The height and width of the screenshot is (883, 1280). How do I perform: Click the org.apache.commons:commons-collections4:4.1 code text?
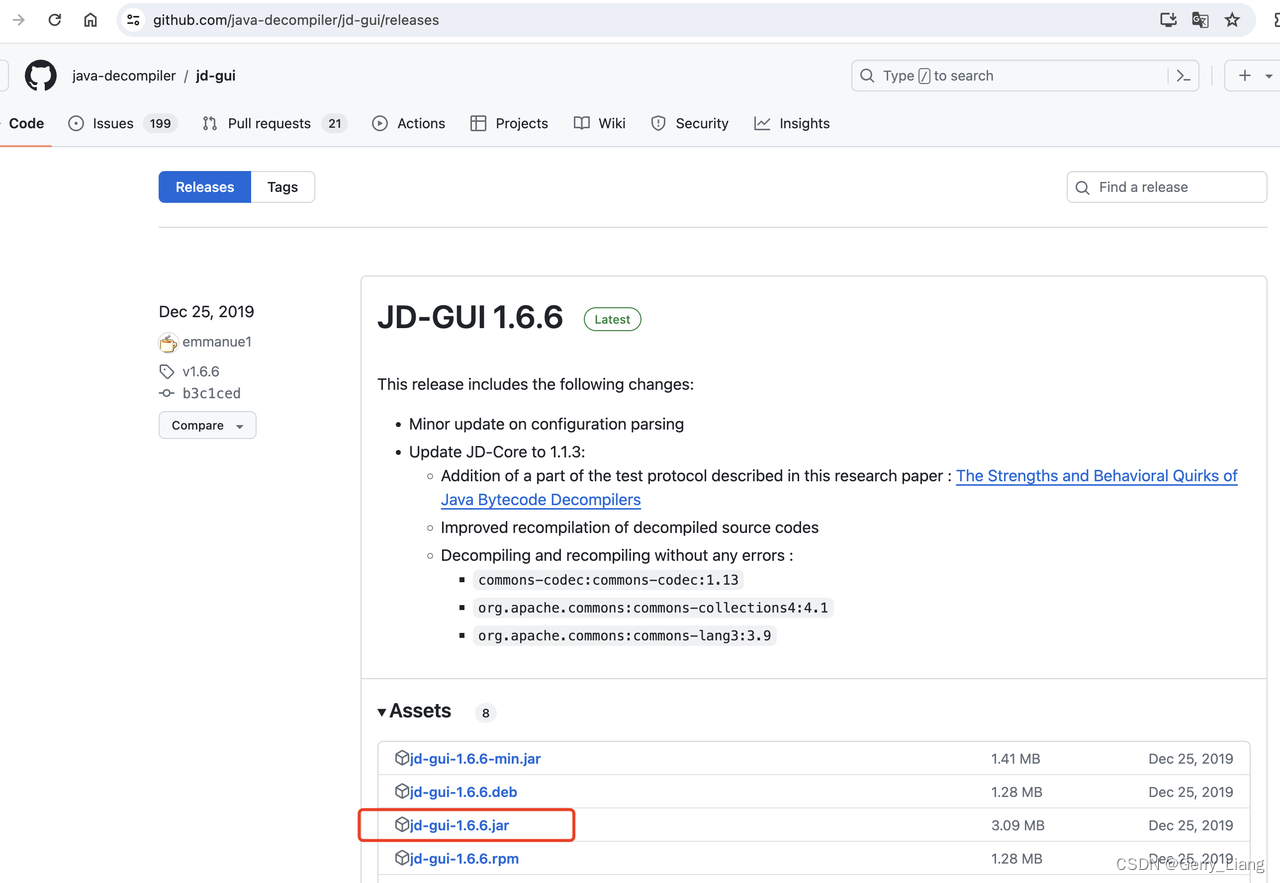pos(653,608)
